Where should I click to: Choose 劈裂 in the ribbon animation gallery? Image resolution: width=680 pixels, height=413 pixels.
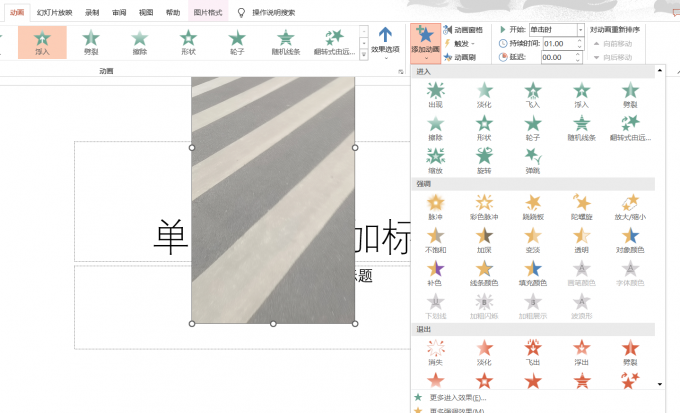point(91,42)
